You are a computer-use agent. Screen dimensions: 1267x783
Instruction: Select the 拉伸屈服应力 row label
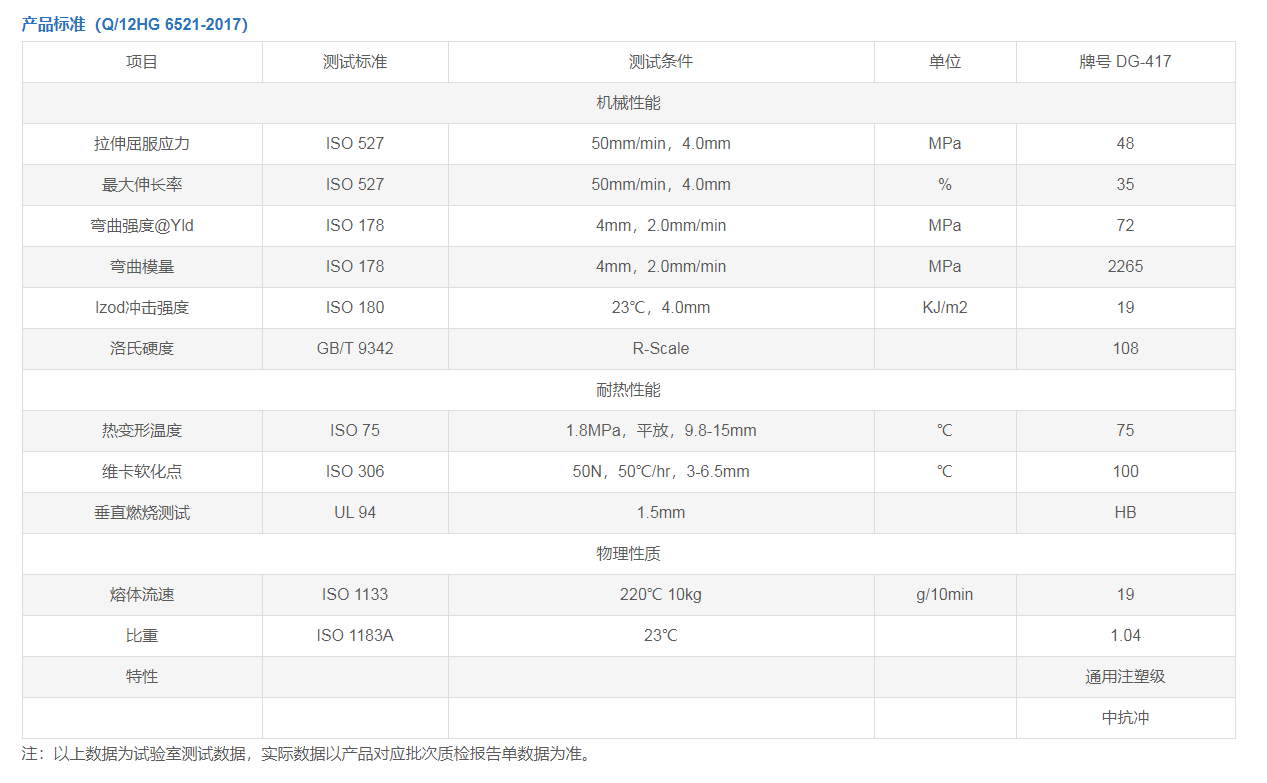pyautogui.click(x=142, y=144)
